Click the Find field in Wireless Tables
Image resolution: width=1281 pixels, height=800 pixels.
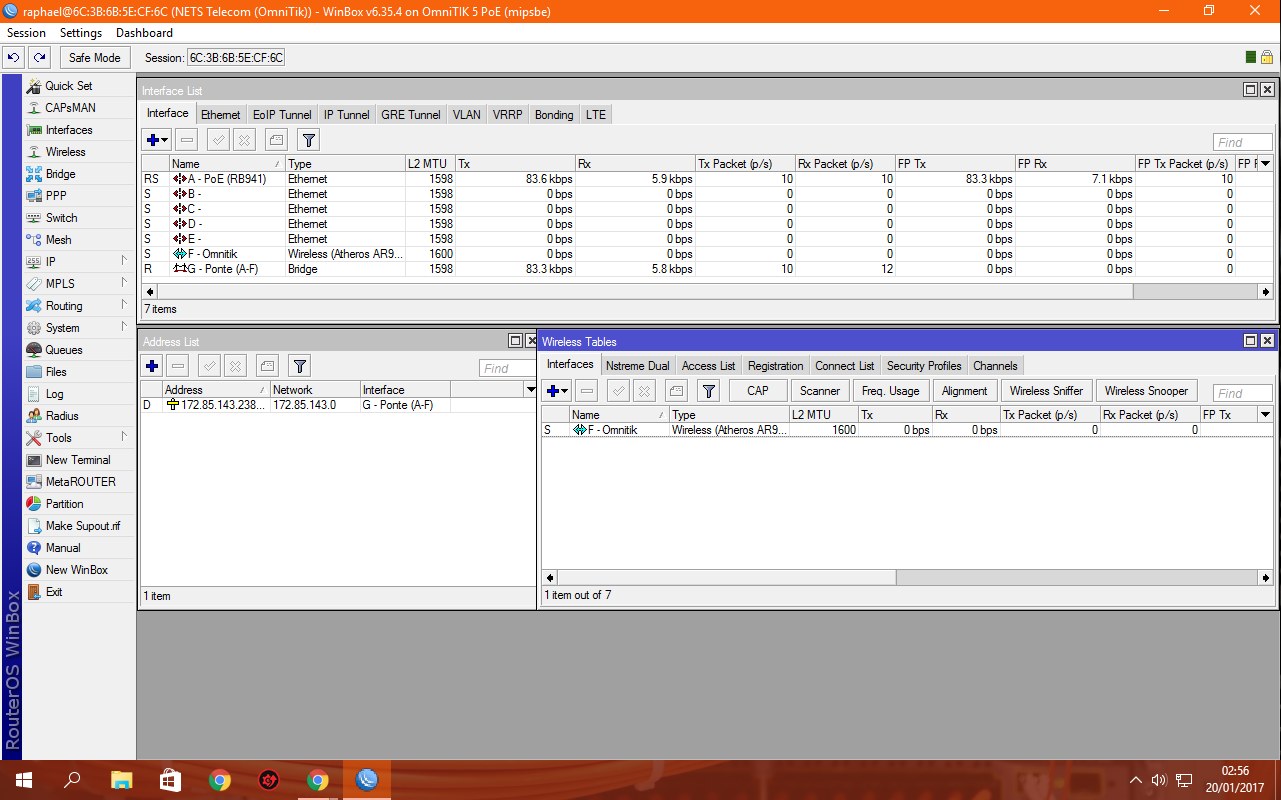(1243, 393)
